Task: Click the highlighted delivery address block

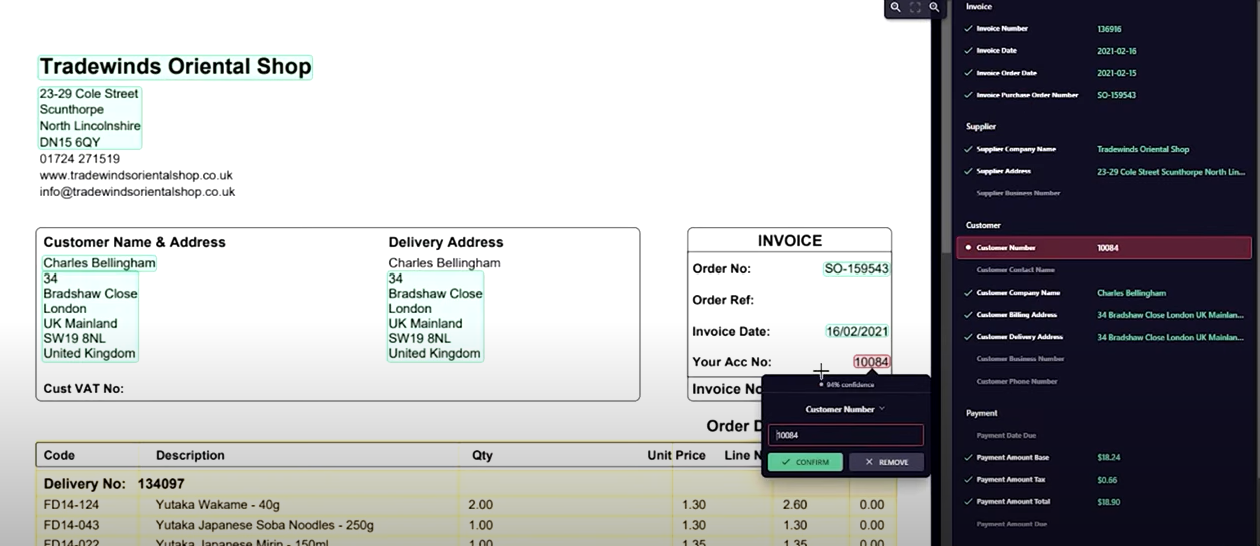Action: click(x=435, y=316)
